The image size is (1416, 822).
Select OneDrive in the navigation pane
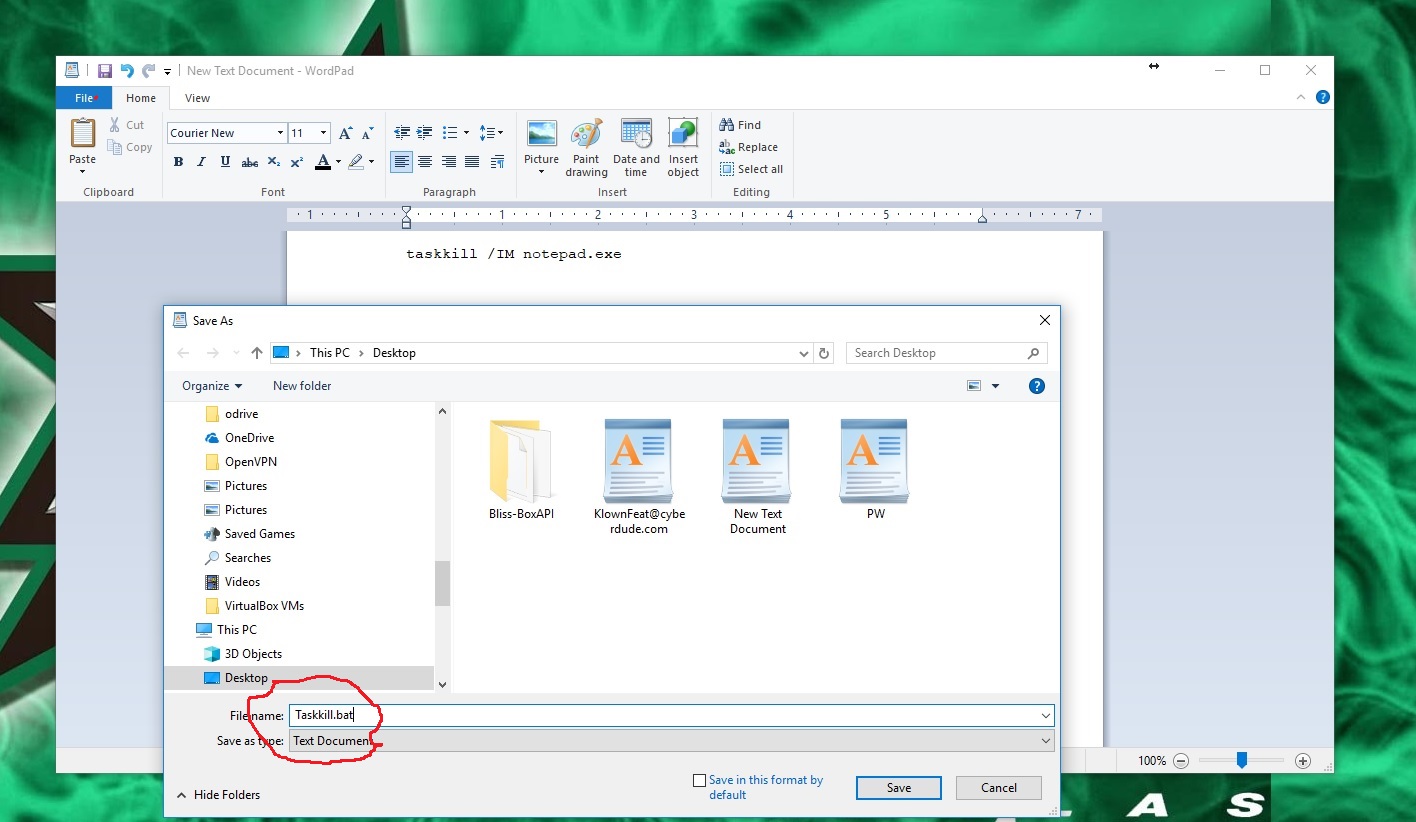249,438
